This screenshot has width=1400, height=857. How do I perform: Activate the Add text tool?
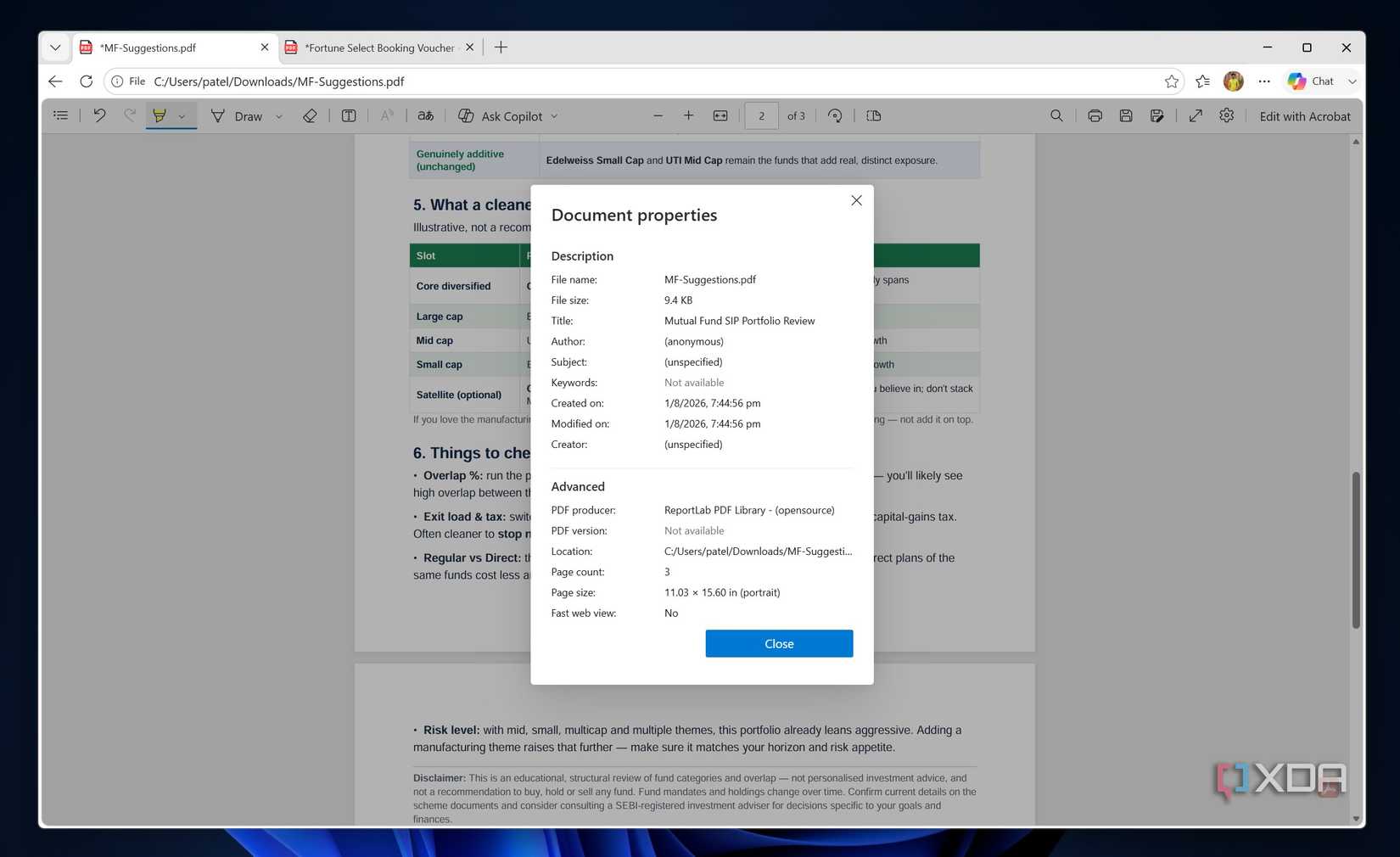349,115
